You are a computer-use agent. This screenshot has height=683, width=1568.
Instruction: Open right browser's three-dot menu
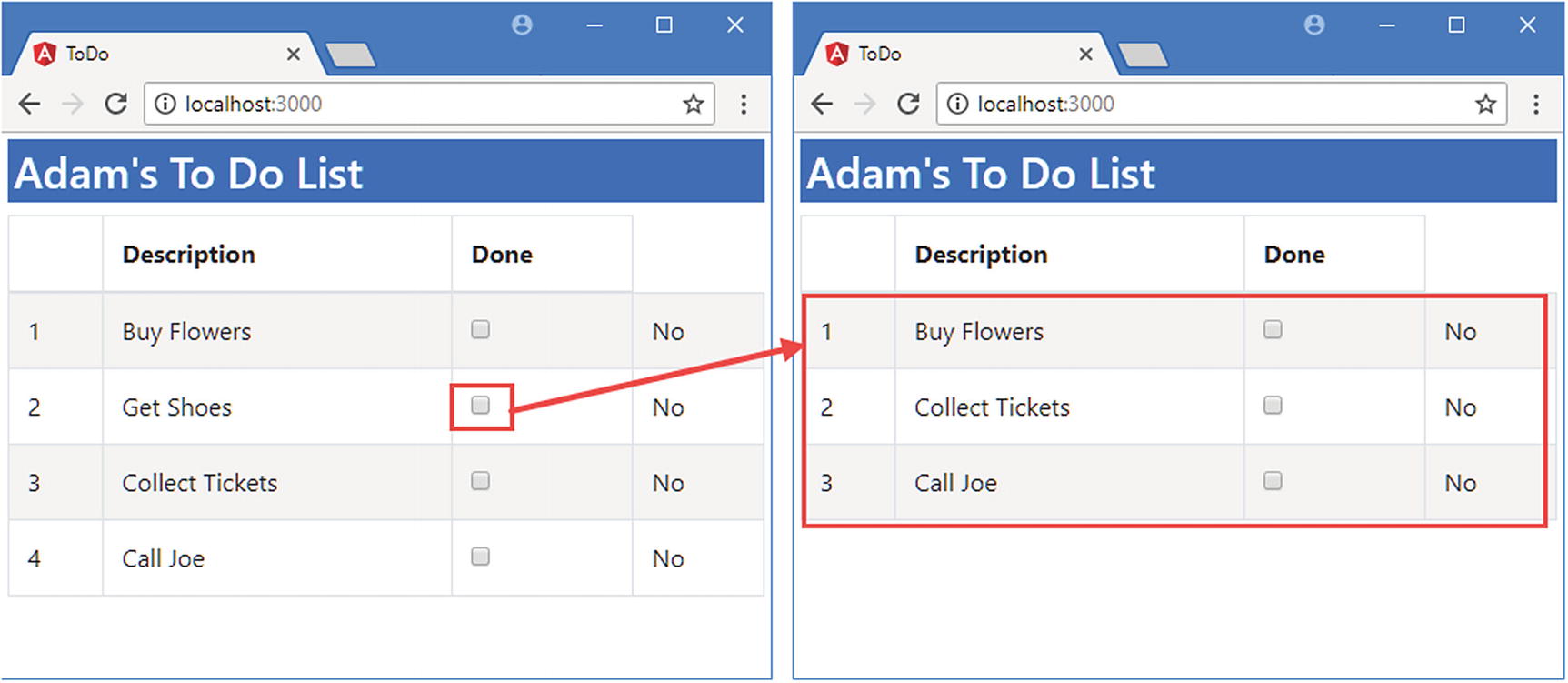click(1536, 104)
